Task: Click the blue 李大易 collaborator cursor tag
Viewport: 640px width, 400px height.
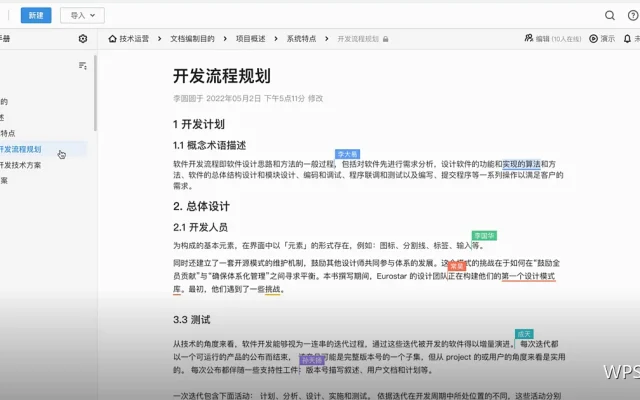Action: [x=347, y=154]
